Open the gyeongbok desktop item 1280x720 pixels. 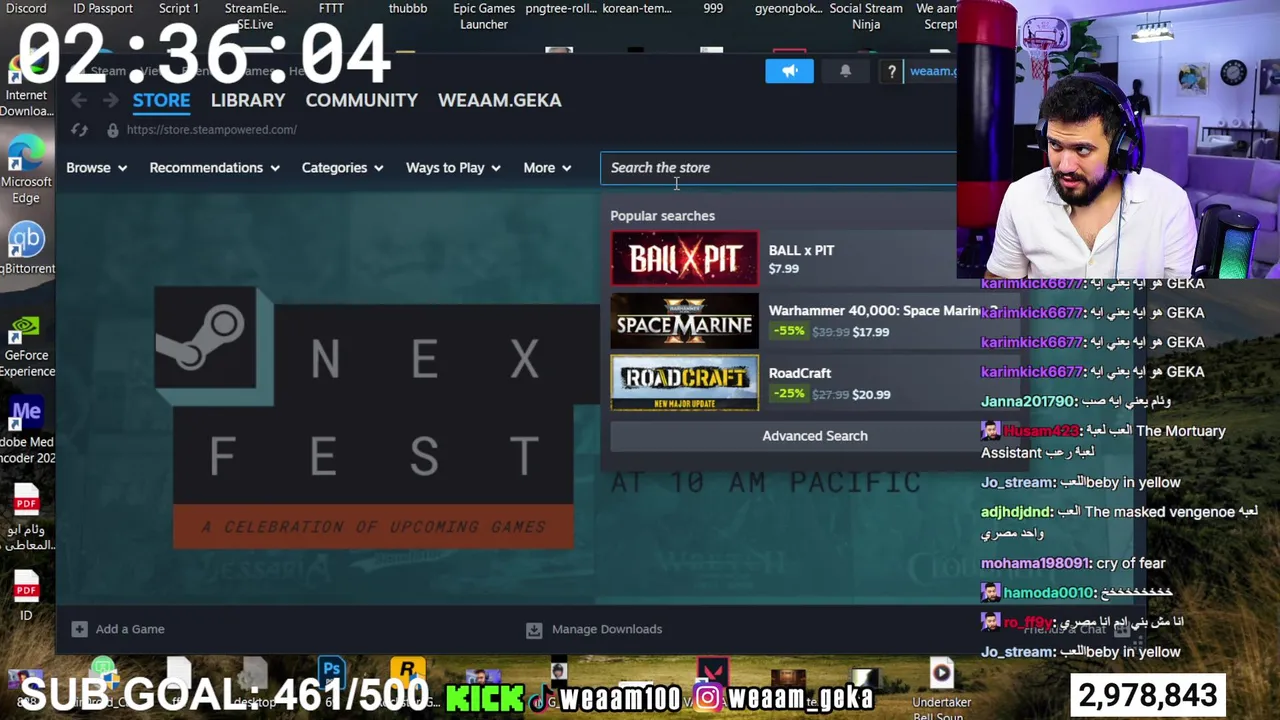coord(790,8)
